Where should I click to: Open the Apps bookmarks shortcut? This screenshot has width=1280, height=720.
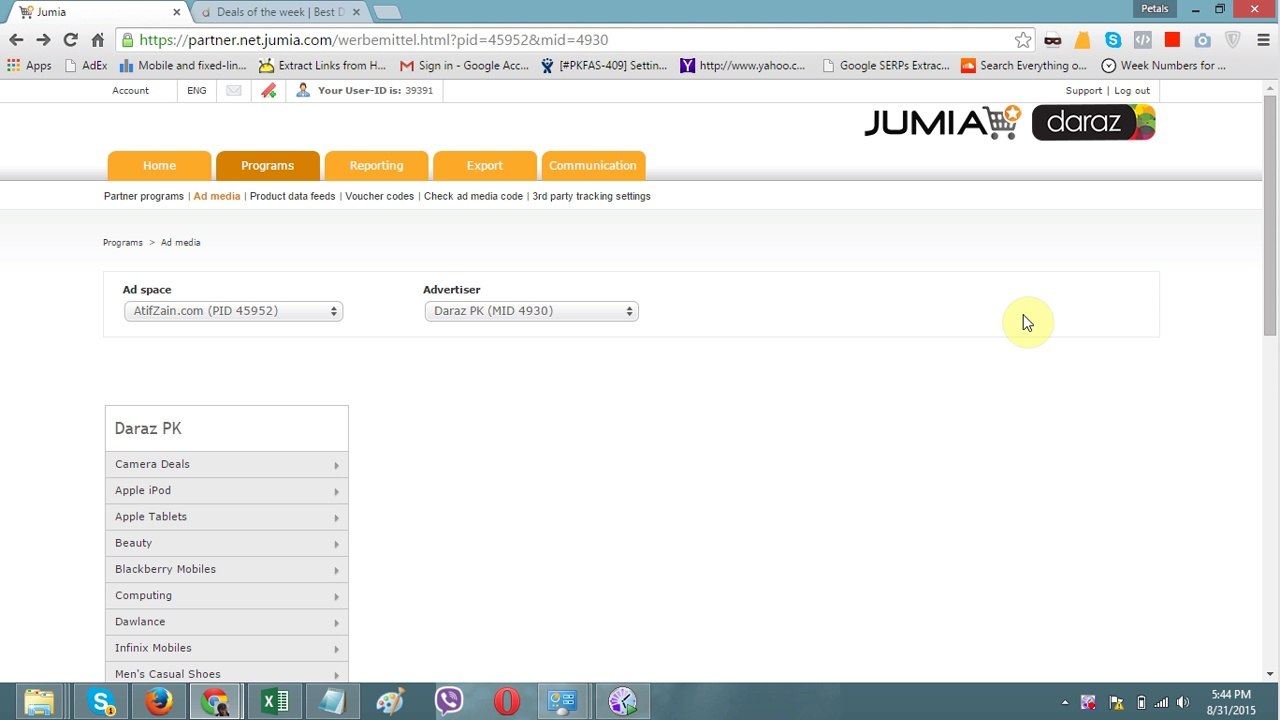(x=29, y=66)
